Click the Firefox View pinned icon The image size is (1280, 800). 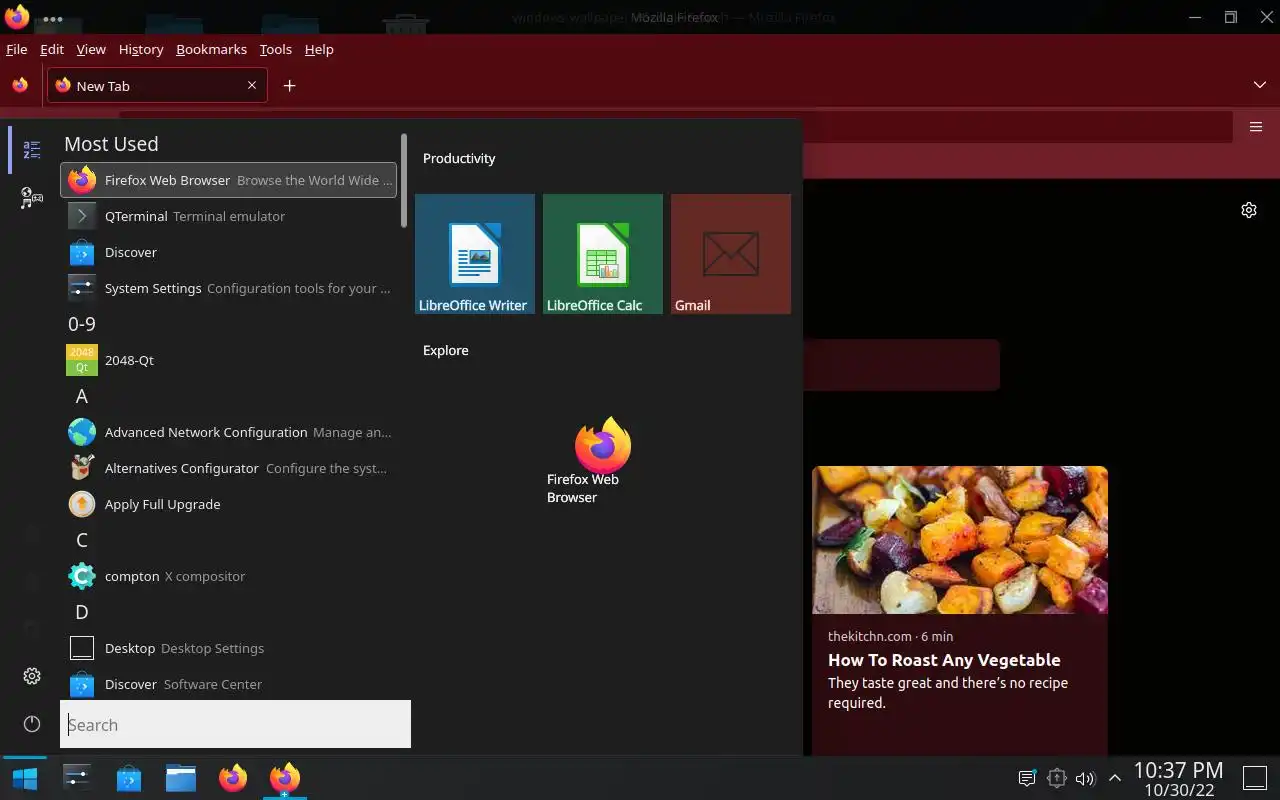20,86
